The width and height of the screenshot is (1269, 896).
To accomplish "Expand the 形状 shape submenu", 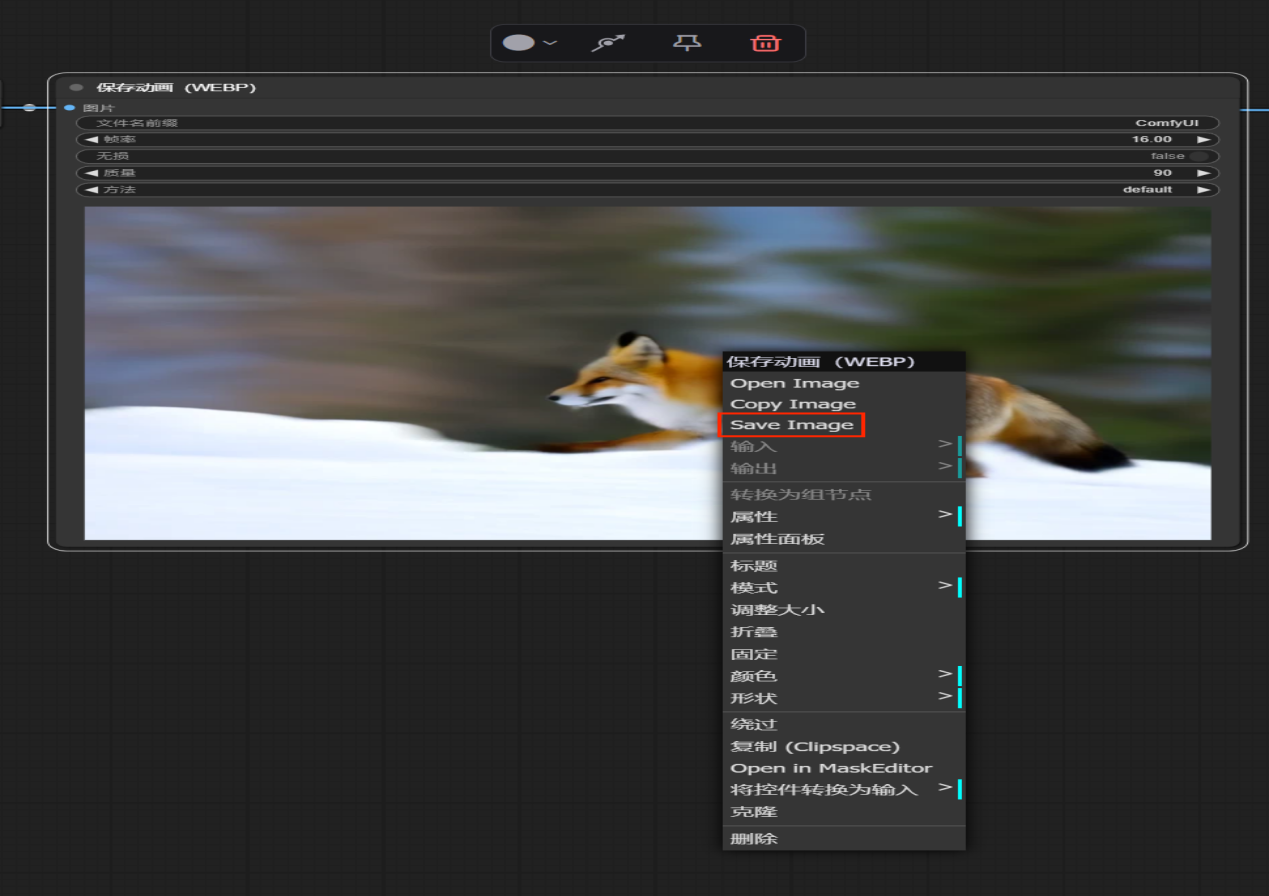I will pyautogui.click(x=843, y=698).
